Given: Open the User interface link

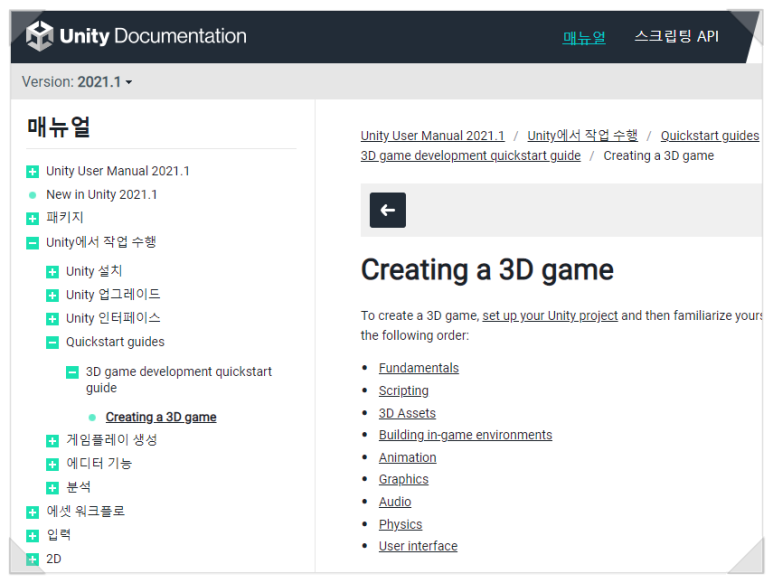Looking at the screenshot, I should (x=418, y=546).
